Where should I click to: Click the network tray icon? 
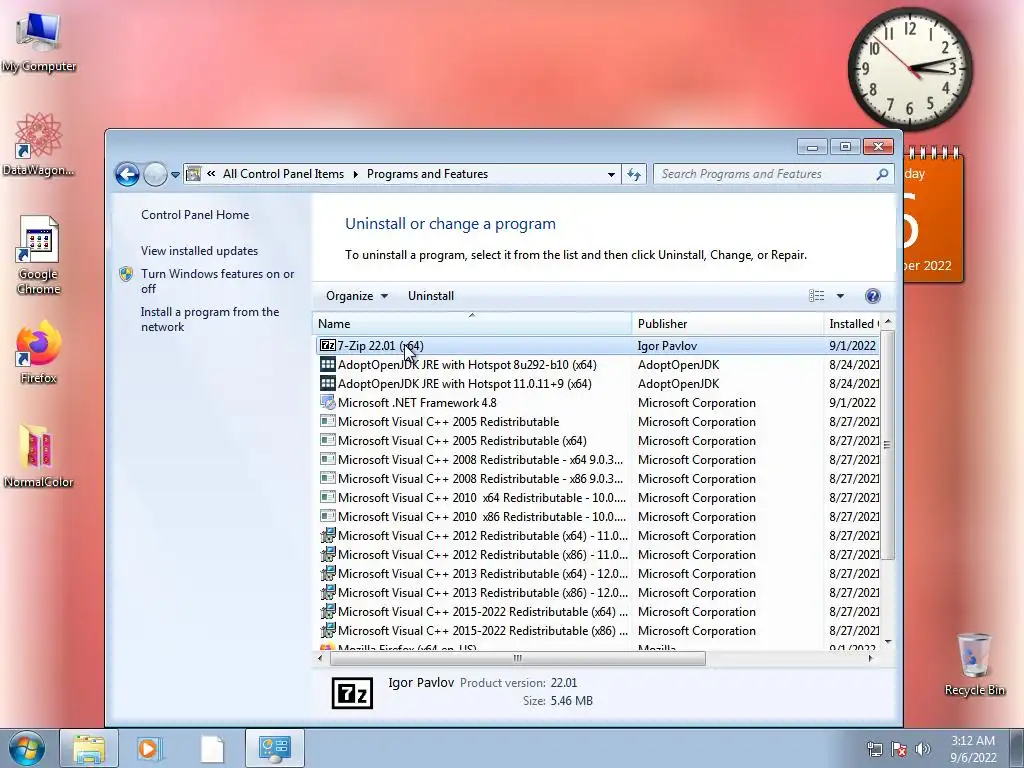pyautogui.click(x=874, y=749)
